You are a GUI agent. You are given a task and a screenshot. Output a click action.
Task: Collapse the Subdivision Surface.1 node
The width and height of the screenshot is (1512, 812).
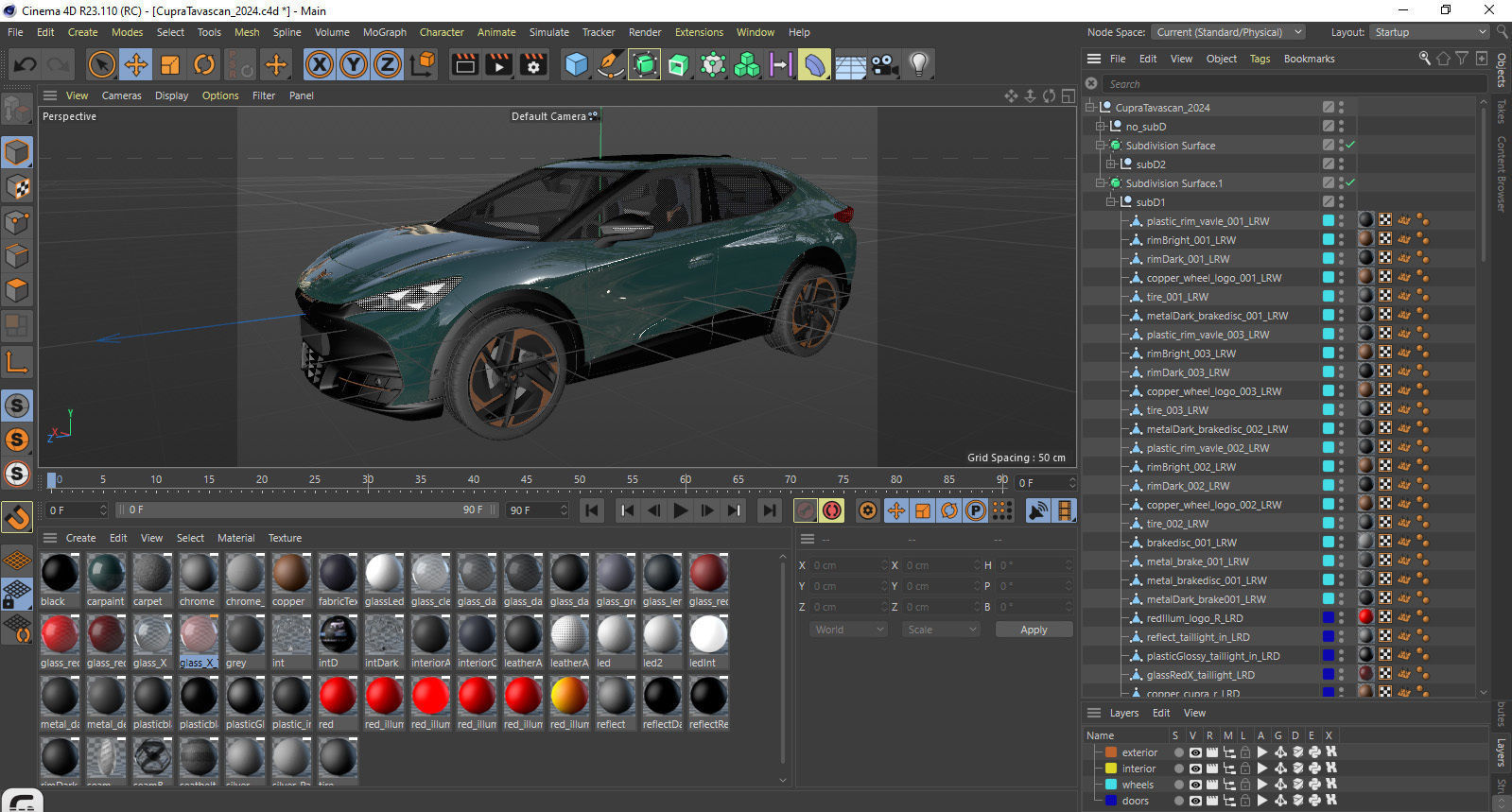coord(1101,182)
